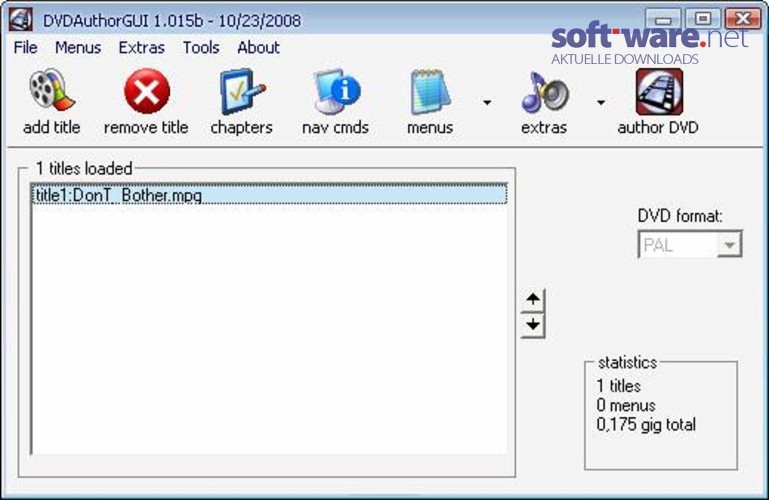
Task: Open the Menus menu in menu bar
Action: coord(78,48)
